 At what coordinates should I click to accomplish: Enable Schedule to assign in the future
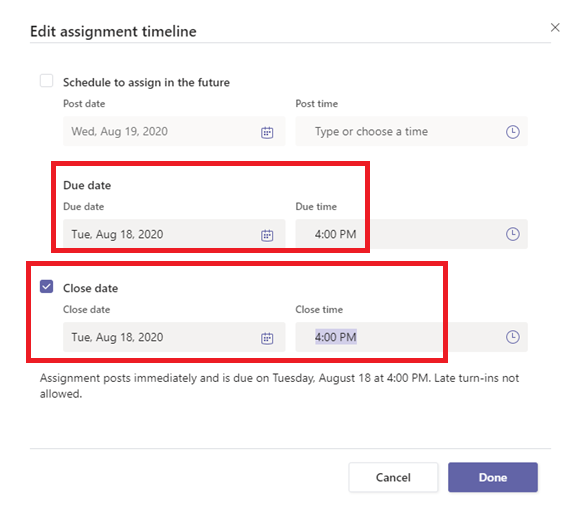coord(47,81)
